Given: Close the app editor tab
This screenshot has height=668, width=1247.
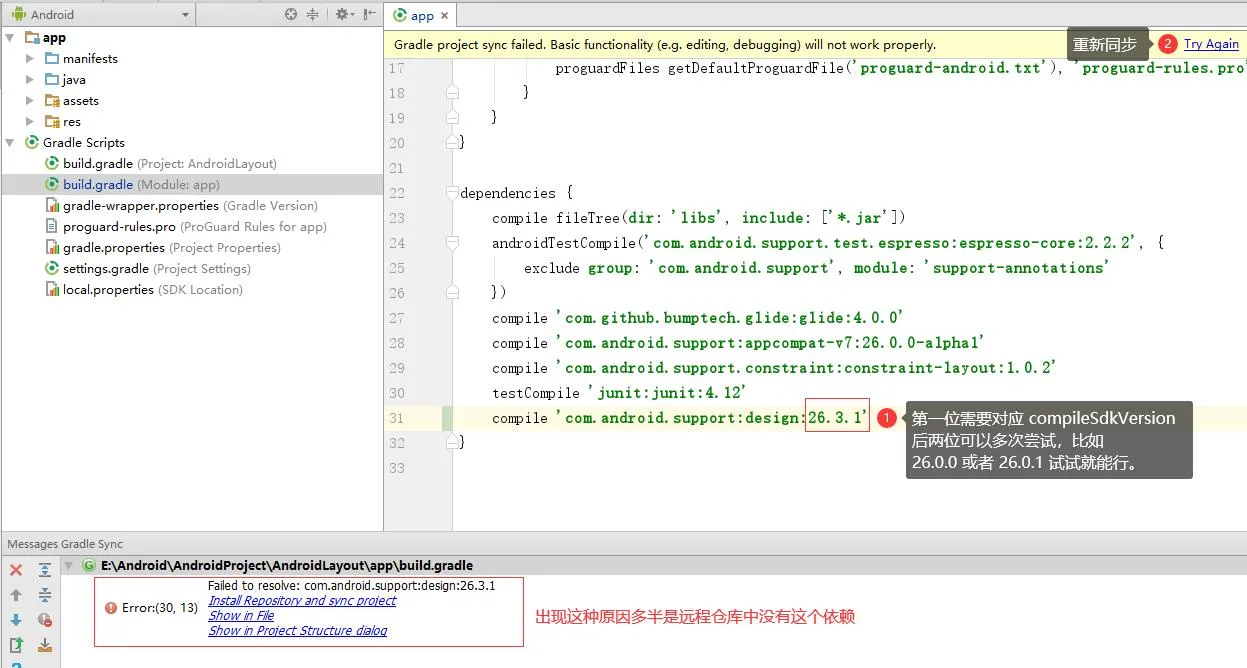Looking at the screenshot, I should click(445, 15).
